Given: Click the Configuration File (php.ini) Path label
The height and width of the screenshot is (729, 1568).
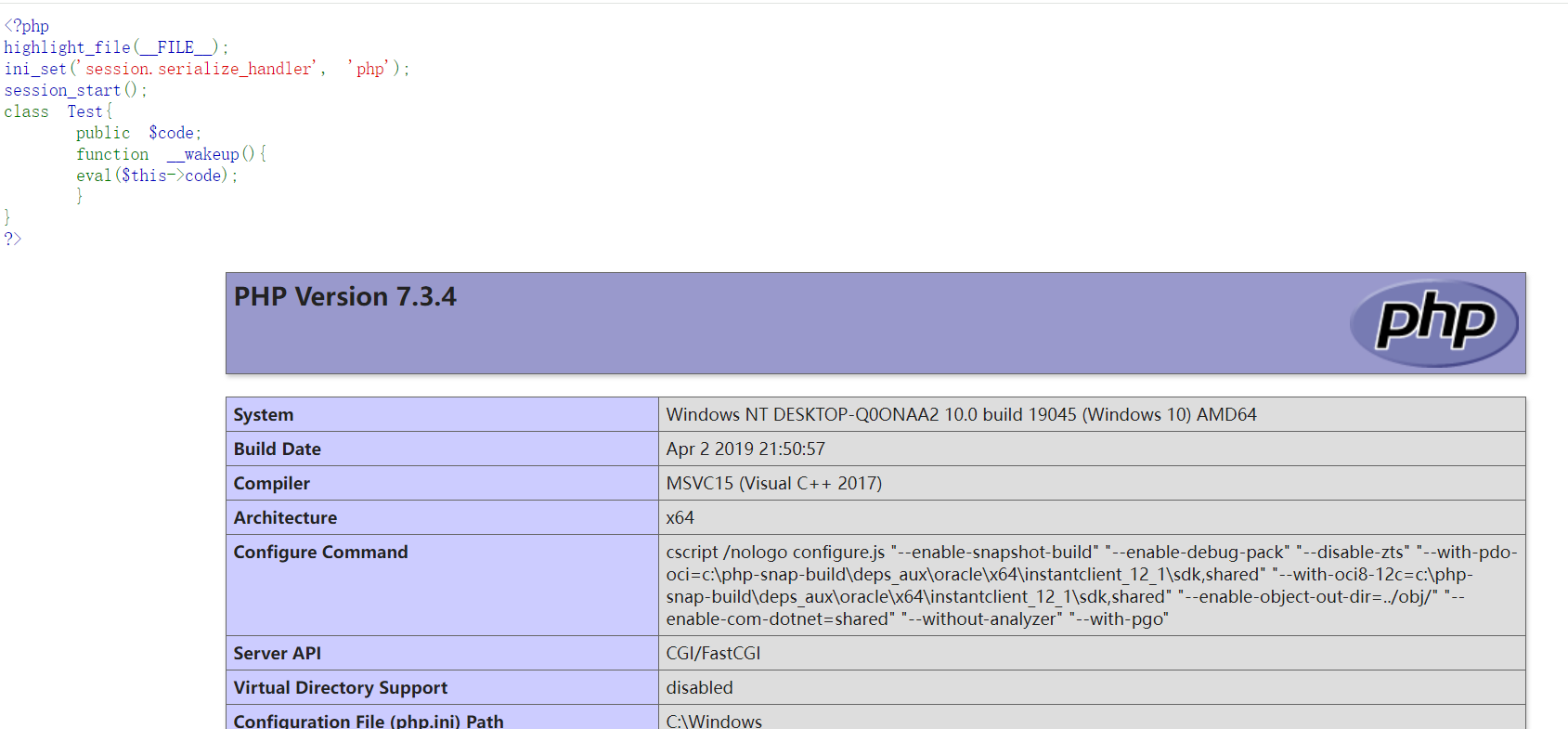Looking at the screenshot, I should click(368, 721).
